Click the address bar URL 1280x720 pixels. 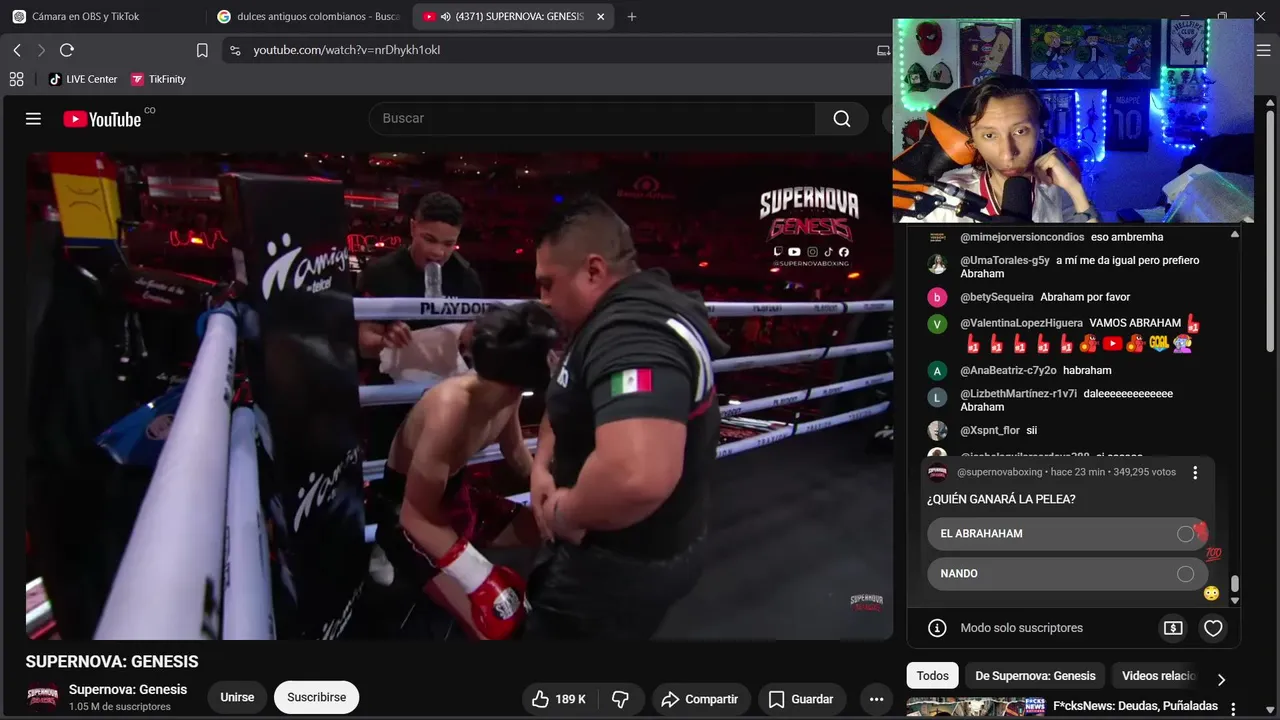pyautogui.click(x=347, y=50)
